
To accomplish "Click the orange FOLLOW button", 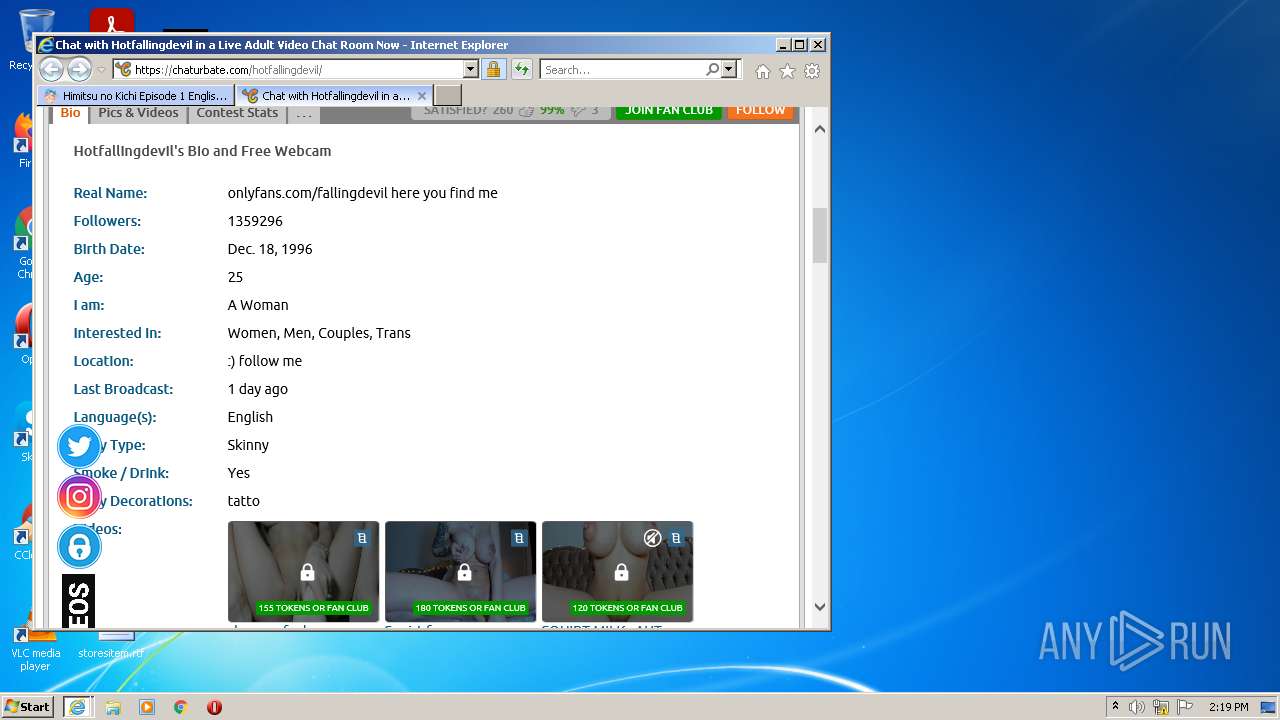I will point(760,110).
